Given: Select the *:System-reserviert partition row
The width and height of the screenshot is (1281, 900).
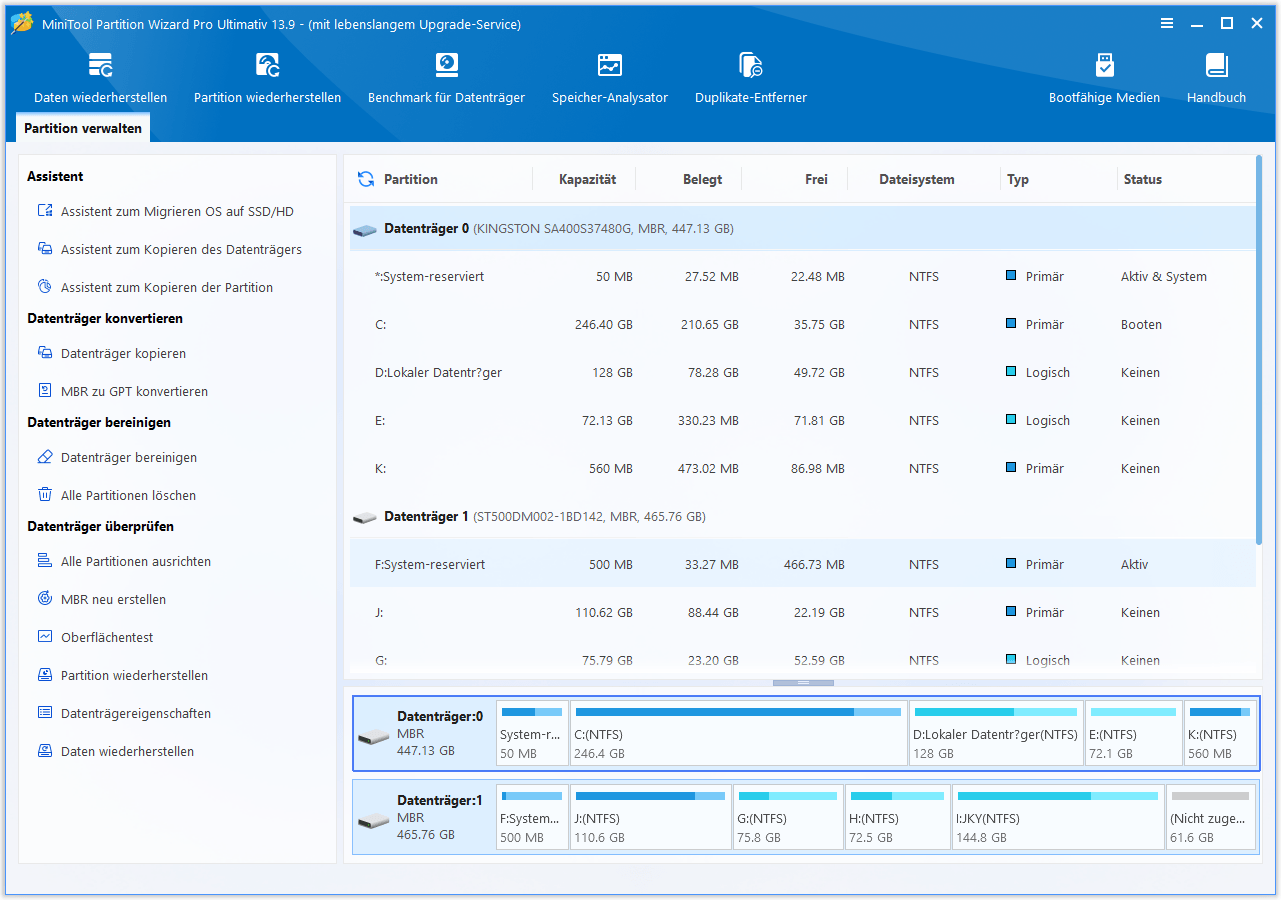Looking at the screenshot, I should 803,276.
